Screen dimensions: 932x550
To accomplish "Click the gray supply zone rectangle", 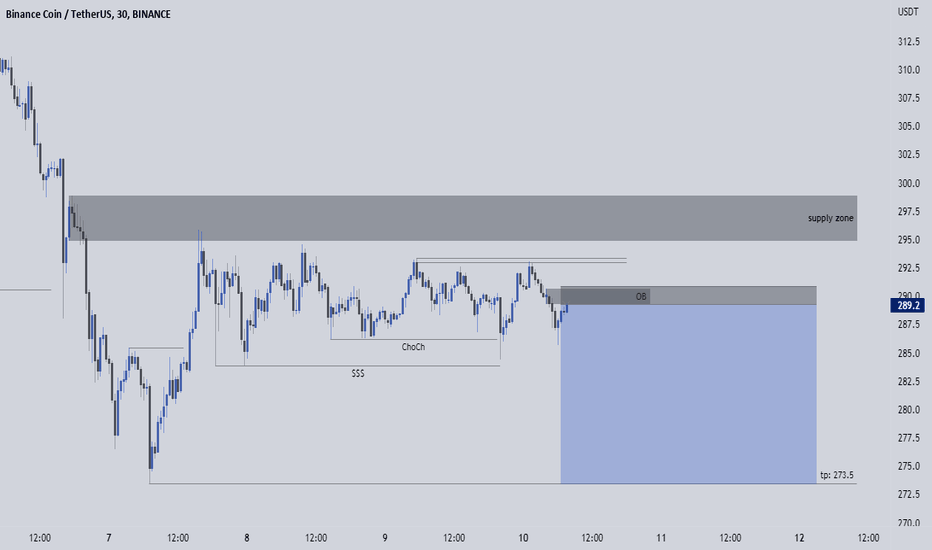I will [x=463, y=218].
